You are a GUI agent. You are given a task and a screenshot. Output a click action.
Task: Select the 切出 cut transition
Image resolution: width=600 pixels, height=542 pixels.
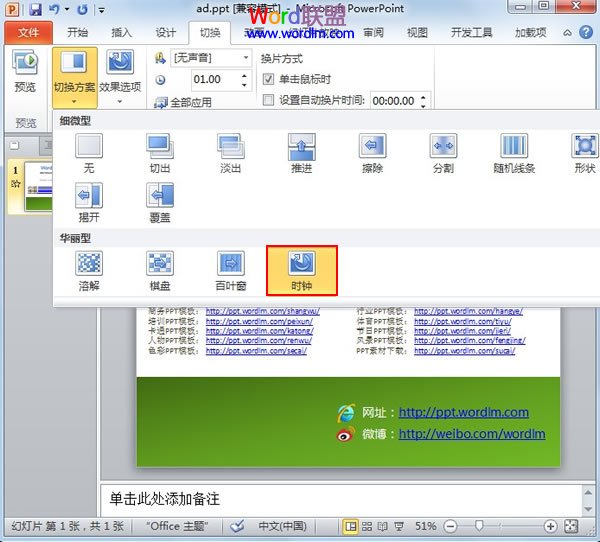click(160, 153)
